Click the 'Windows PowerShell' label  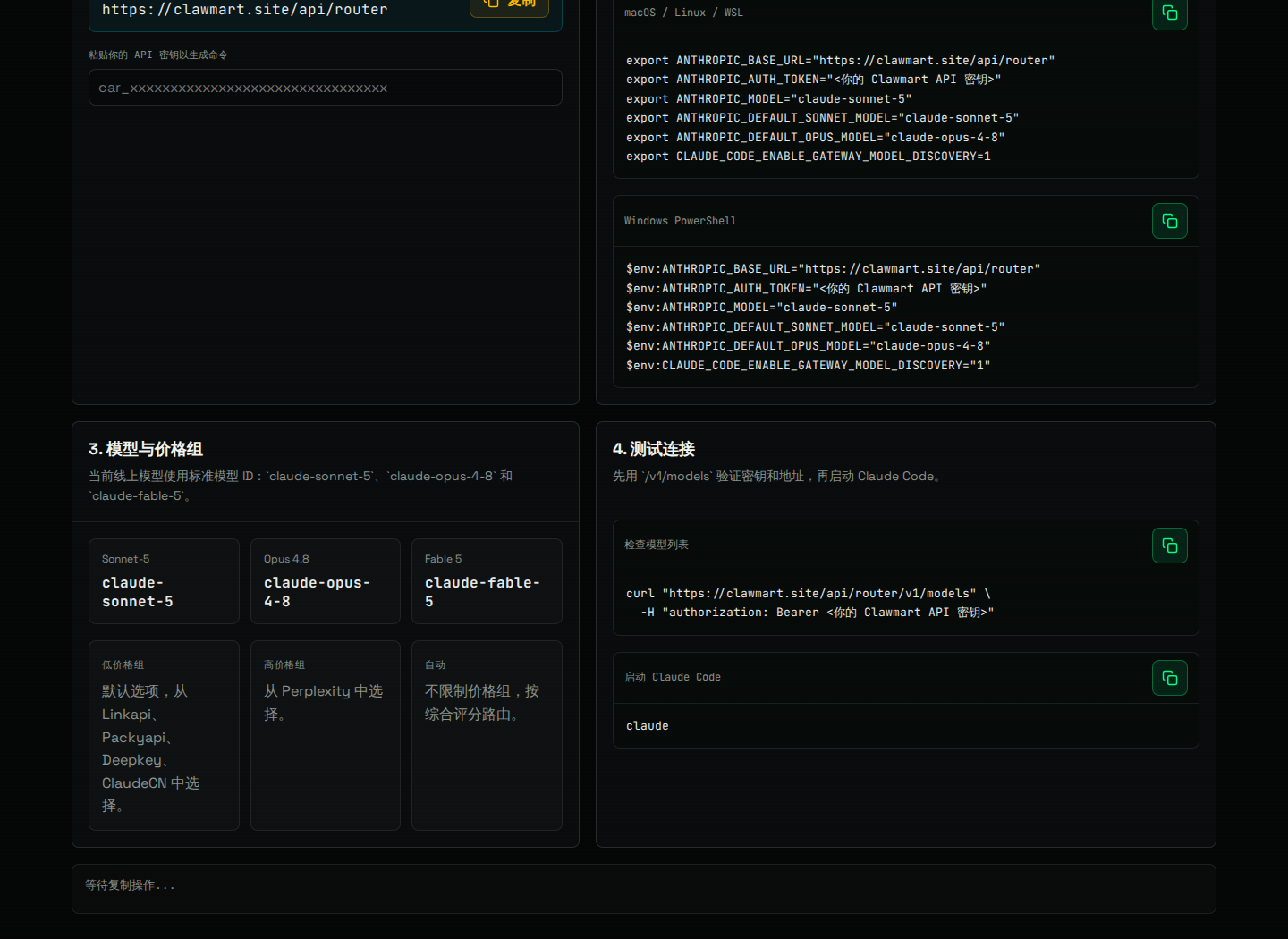(x=681, y=221)
